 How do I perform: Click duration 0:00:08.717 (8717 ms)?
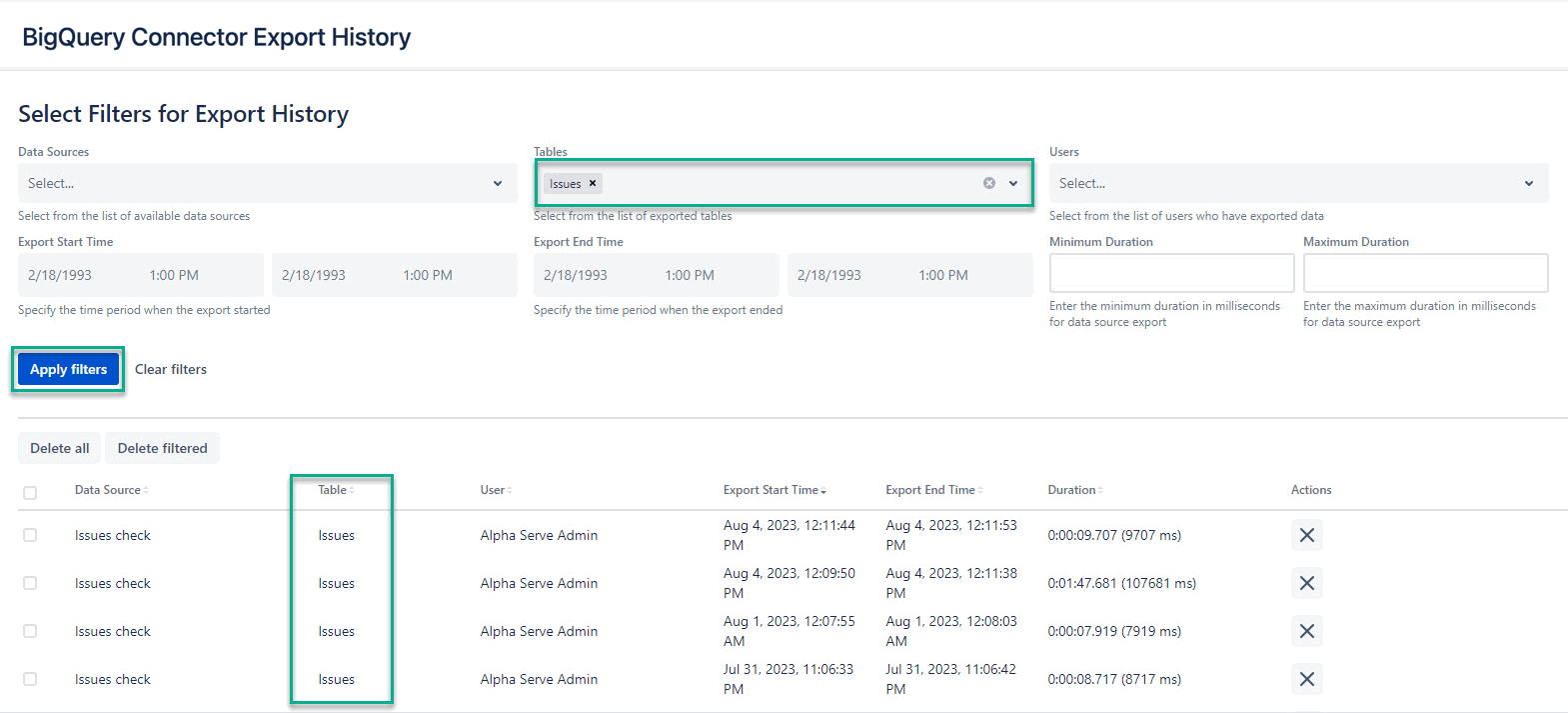tap(1114, 679)
